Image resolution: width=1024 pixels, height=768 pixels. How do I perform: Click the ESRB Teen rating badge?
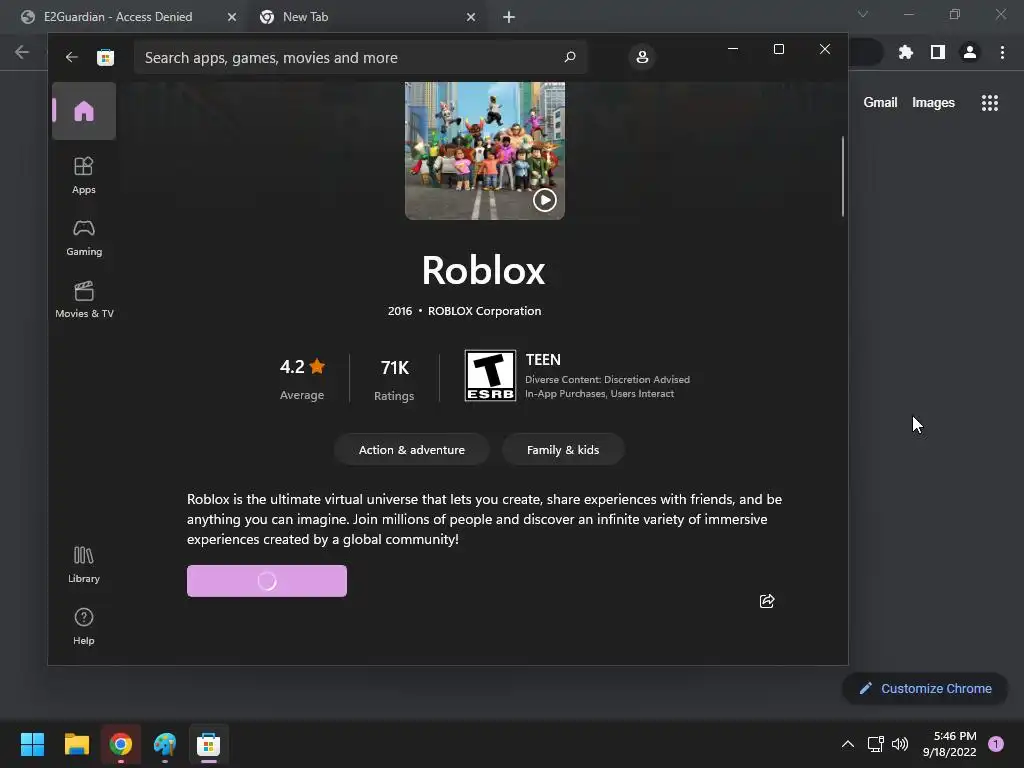(490, 376)
